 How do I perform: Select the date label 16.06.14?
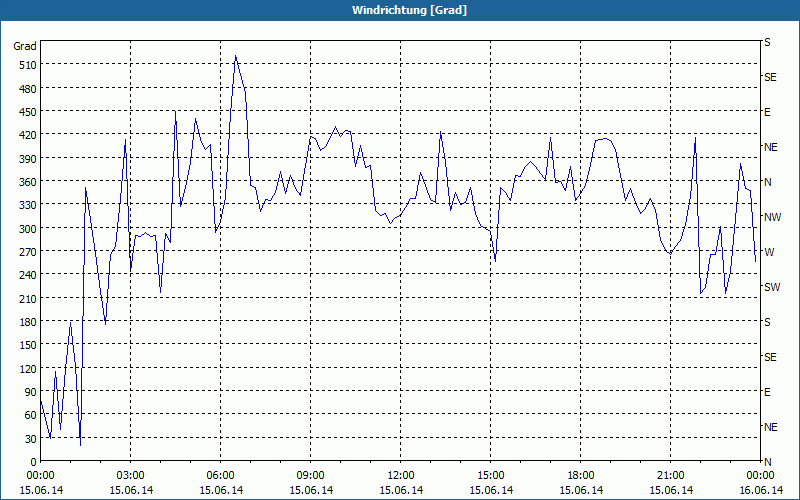760,490
